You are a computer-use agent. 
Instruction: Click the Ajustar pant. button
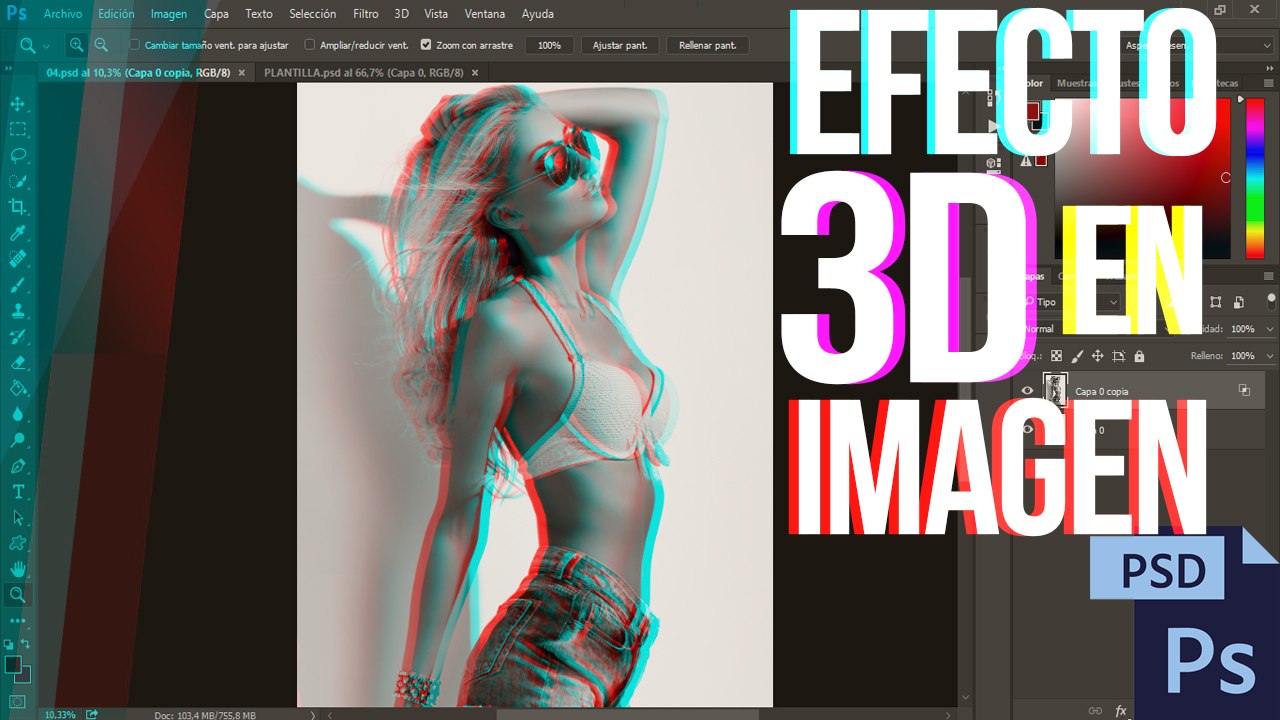[620, 45]
